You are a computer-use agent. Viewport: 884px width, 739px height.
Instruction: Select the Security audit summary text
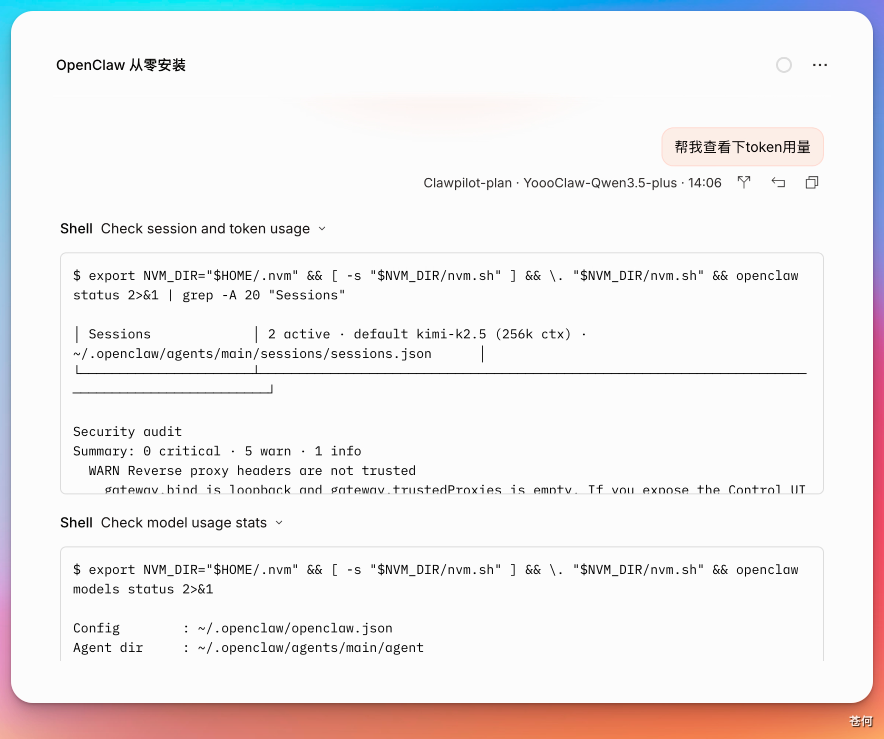216,451
